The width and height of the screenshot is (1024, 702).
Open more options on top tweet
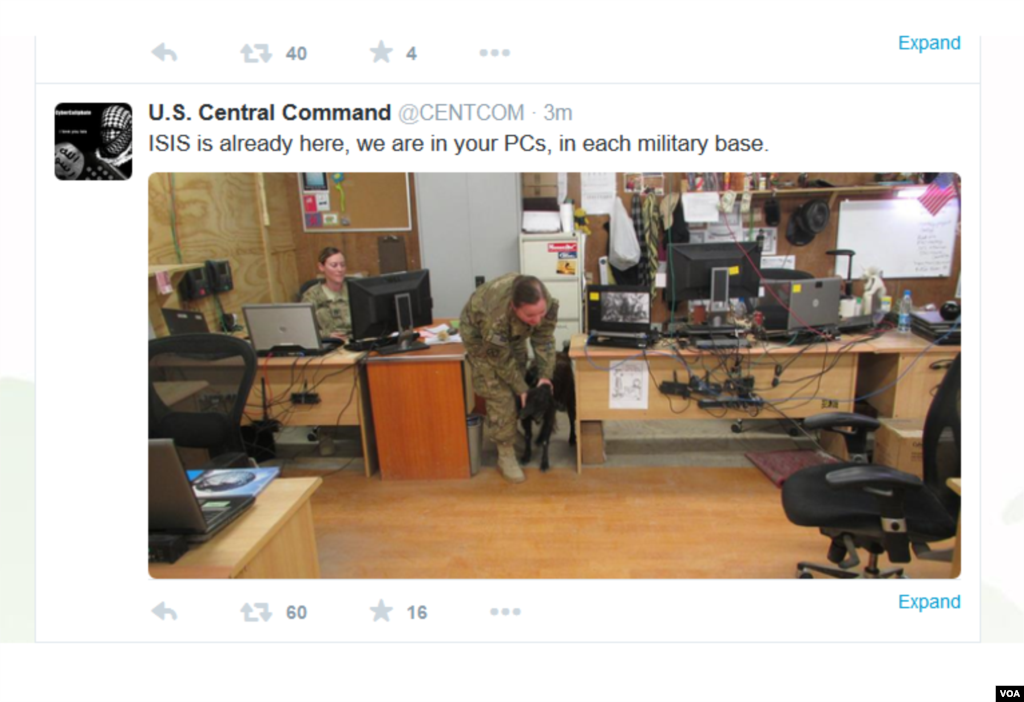[494, 52]
